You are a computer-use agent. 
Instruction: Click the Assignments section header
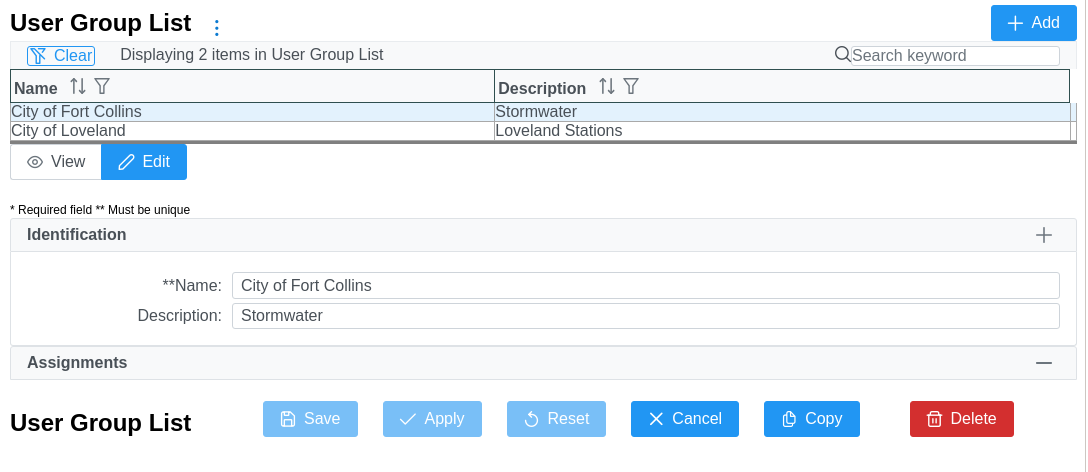click(x=77, y=363)
